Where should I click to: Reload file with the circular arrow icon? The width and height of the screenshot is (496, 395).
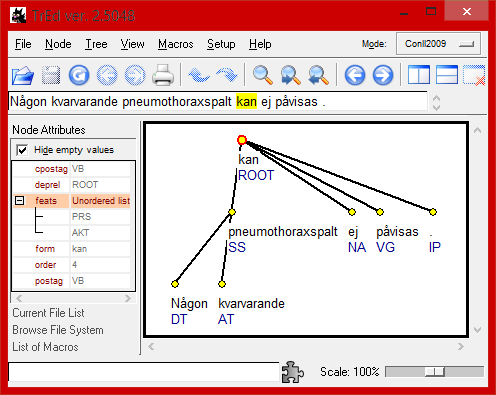point(79,75)
